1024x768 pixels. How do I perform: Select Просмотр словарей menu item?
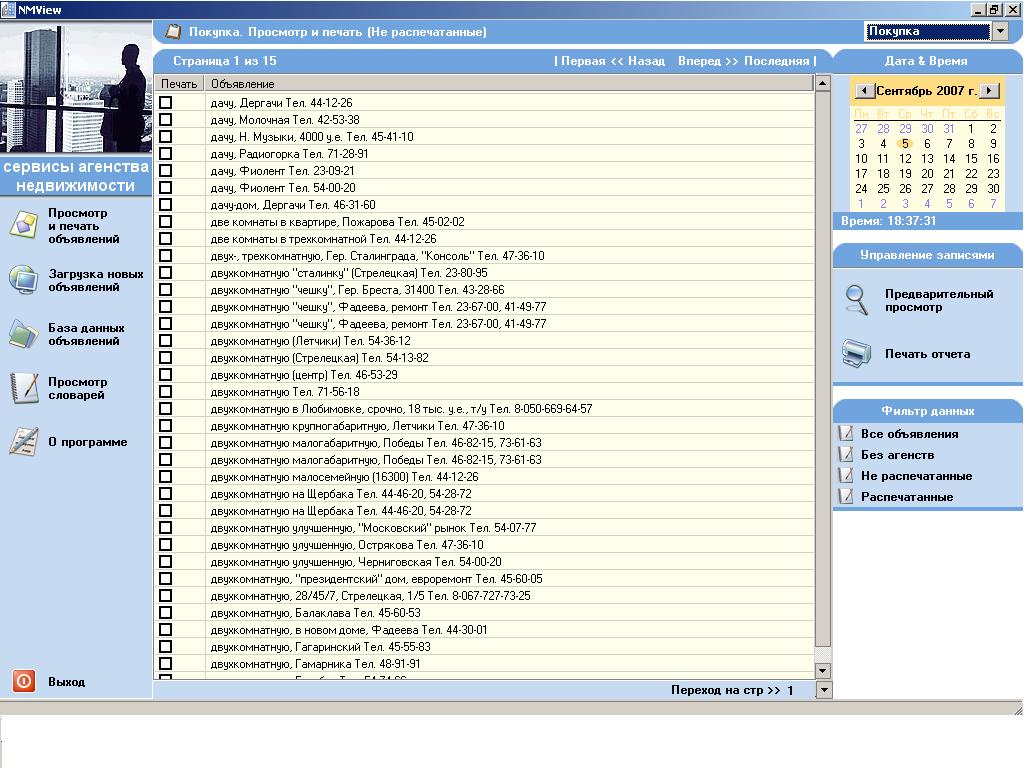point(77,389)
